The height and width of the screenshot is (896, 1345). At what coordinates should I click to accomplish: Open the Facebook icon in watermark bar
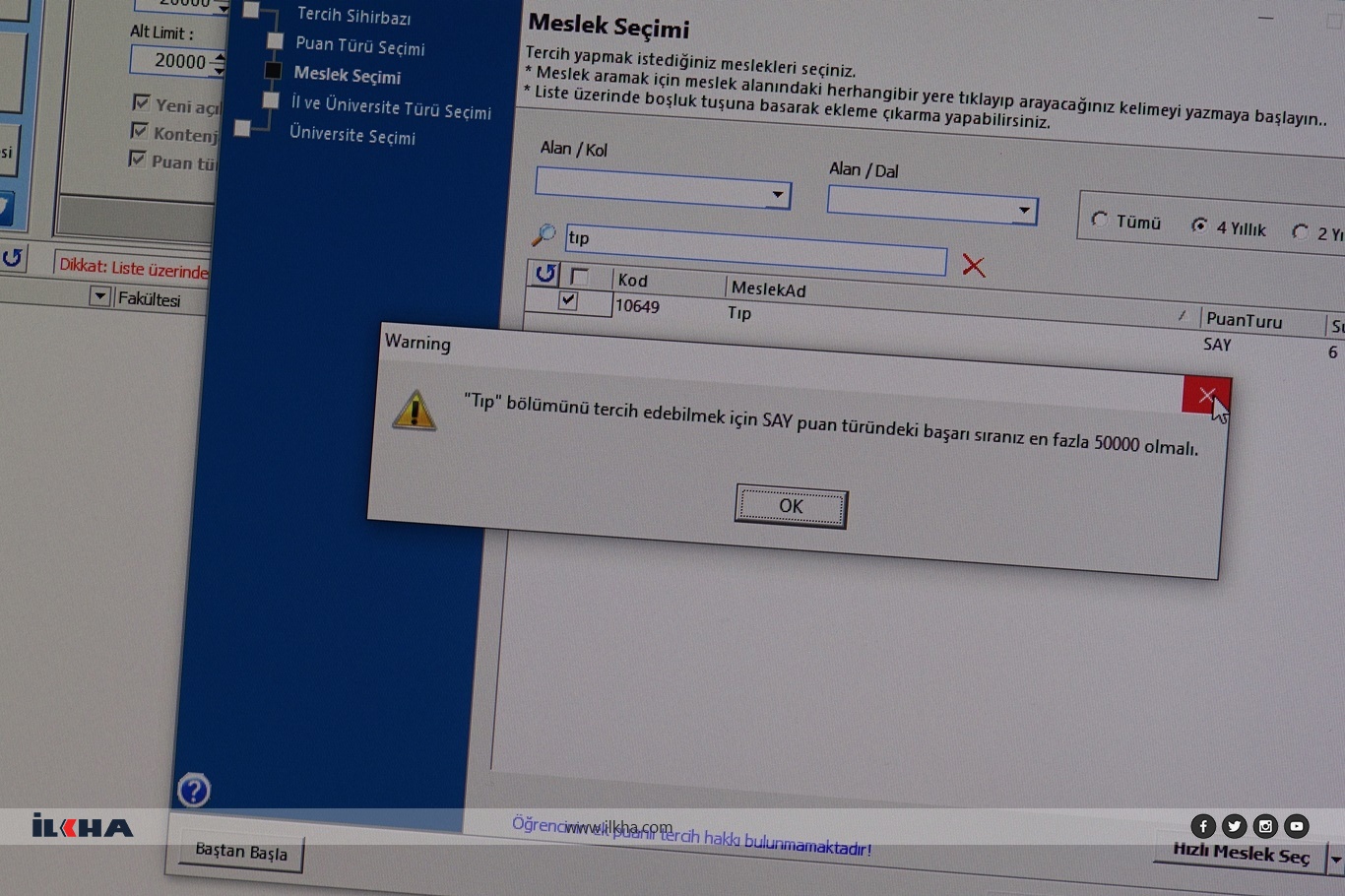1203,826
